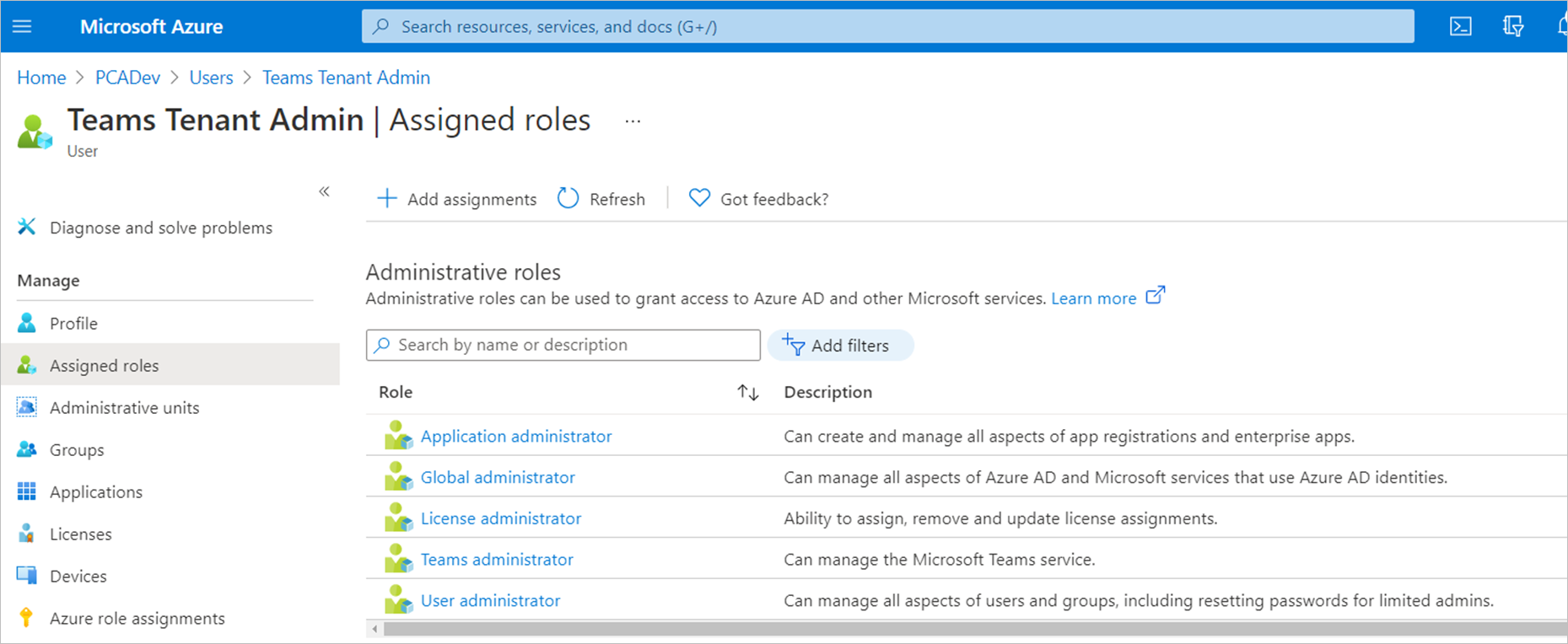1568x644 pixels.
Task: Click the Administrative units icon
Action: tap(27, 407)
